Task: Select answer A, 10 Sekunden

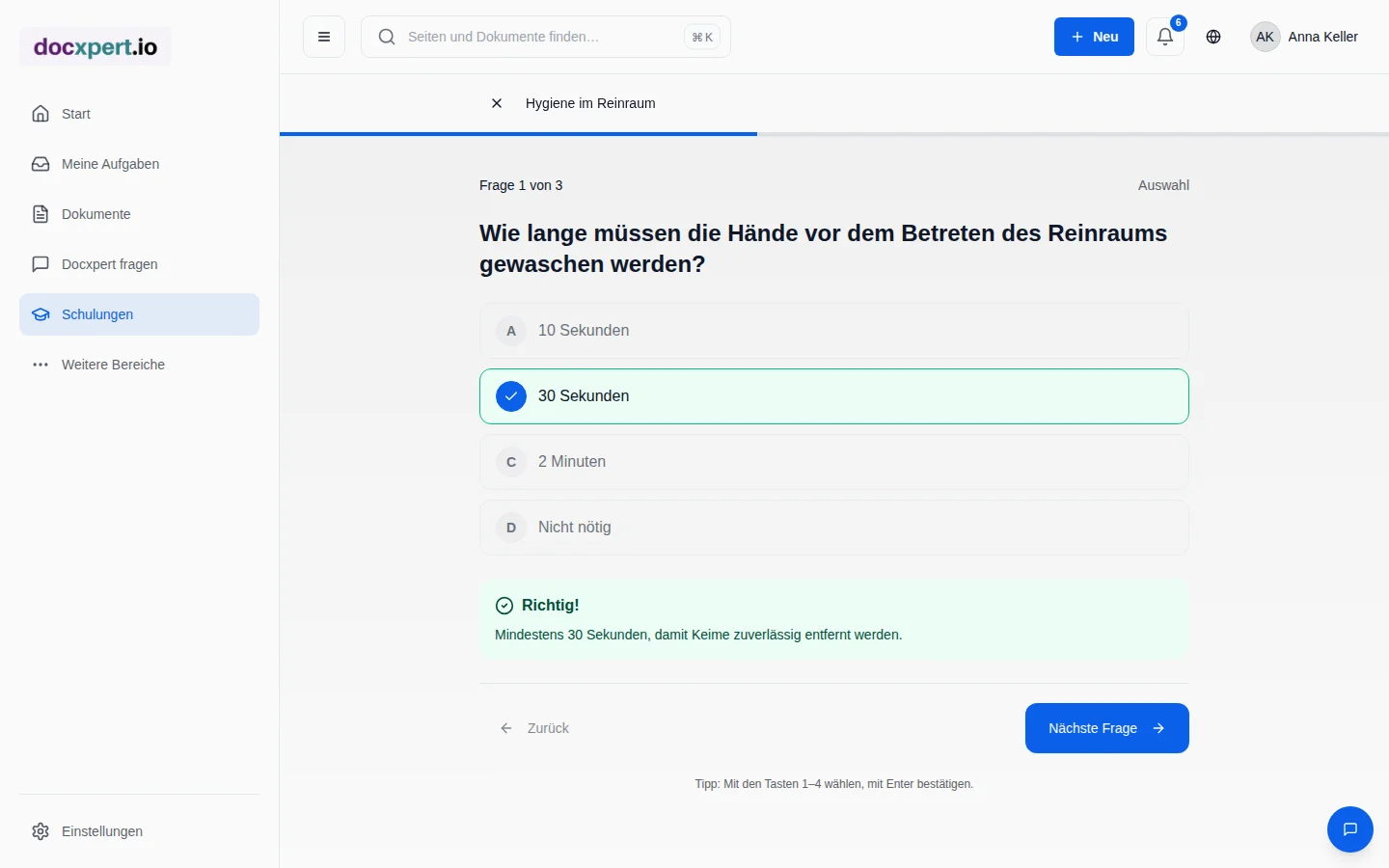Action: pos(834,331)
